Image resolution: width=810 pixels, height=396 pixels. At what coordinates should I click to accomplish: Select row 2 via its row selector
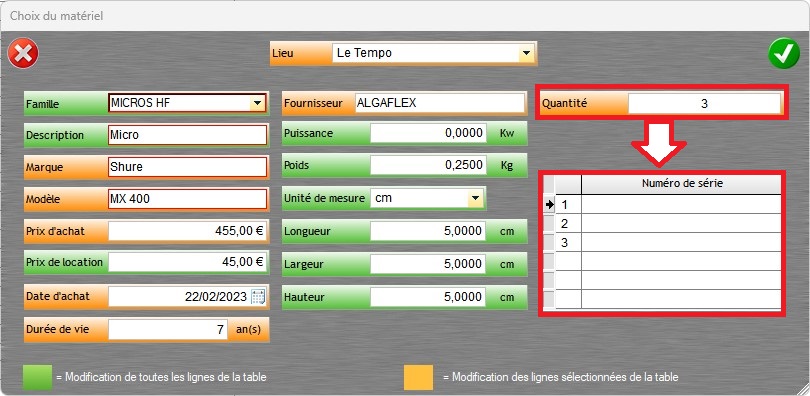click(x=549, y=224)
